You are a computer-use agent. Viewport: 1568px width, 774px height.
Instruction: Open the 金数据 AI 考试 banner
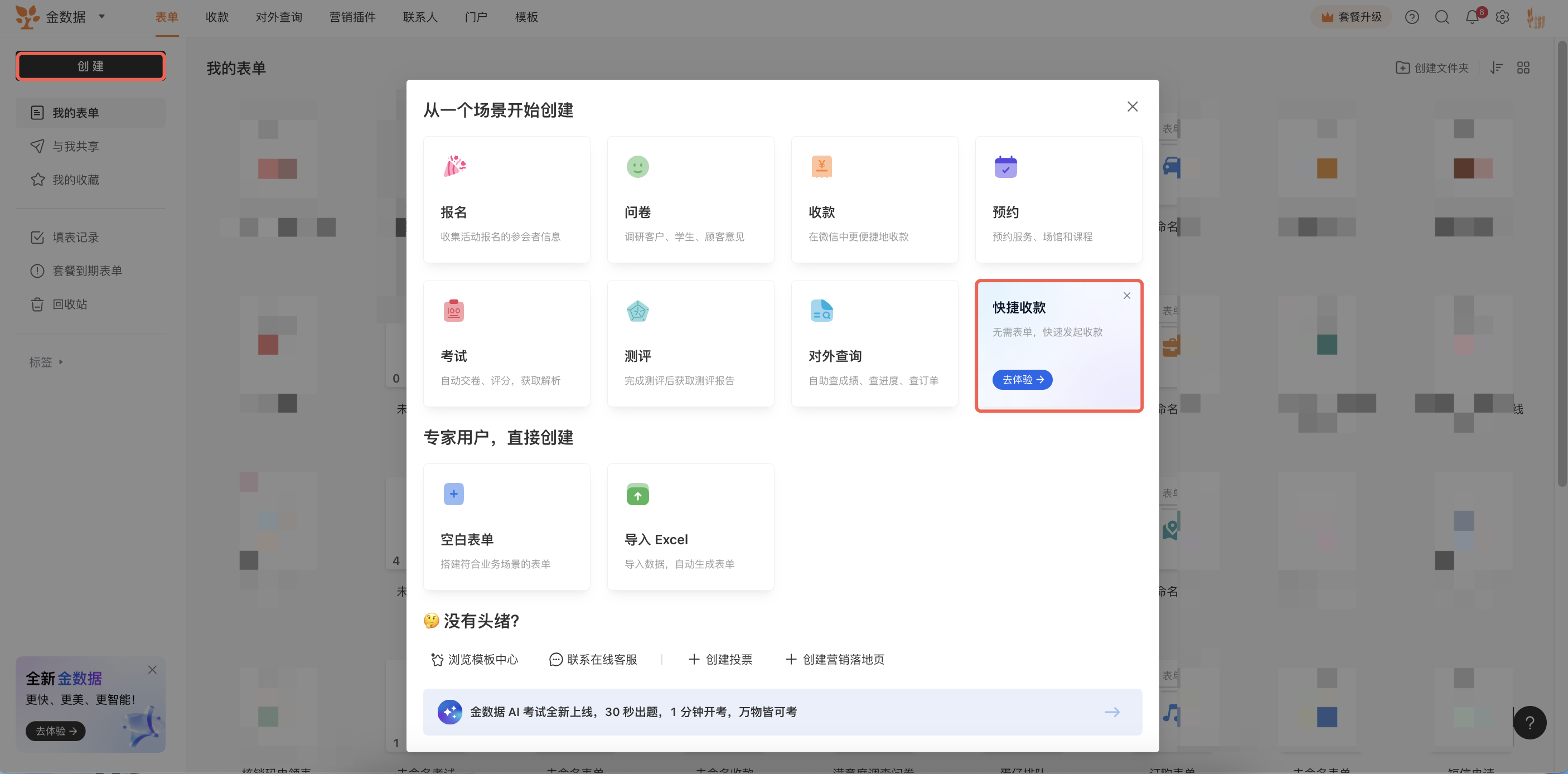point(782,712)
